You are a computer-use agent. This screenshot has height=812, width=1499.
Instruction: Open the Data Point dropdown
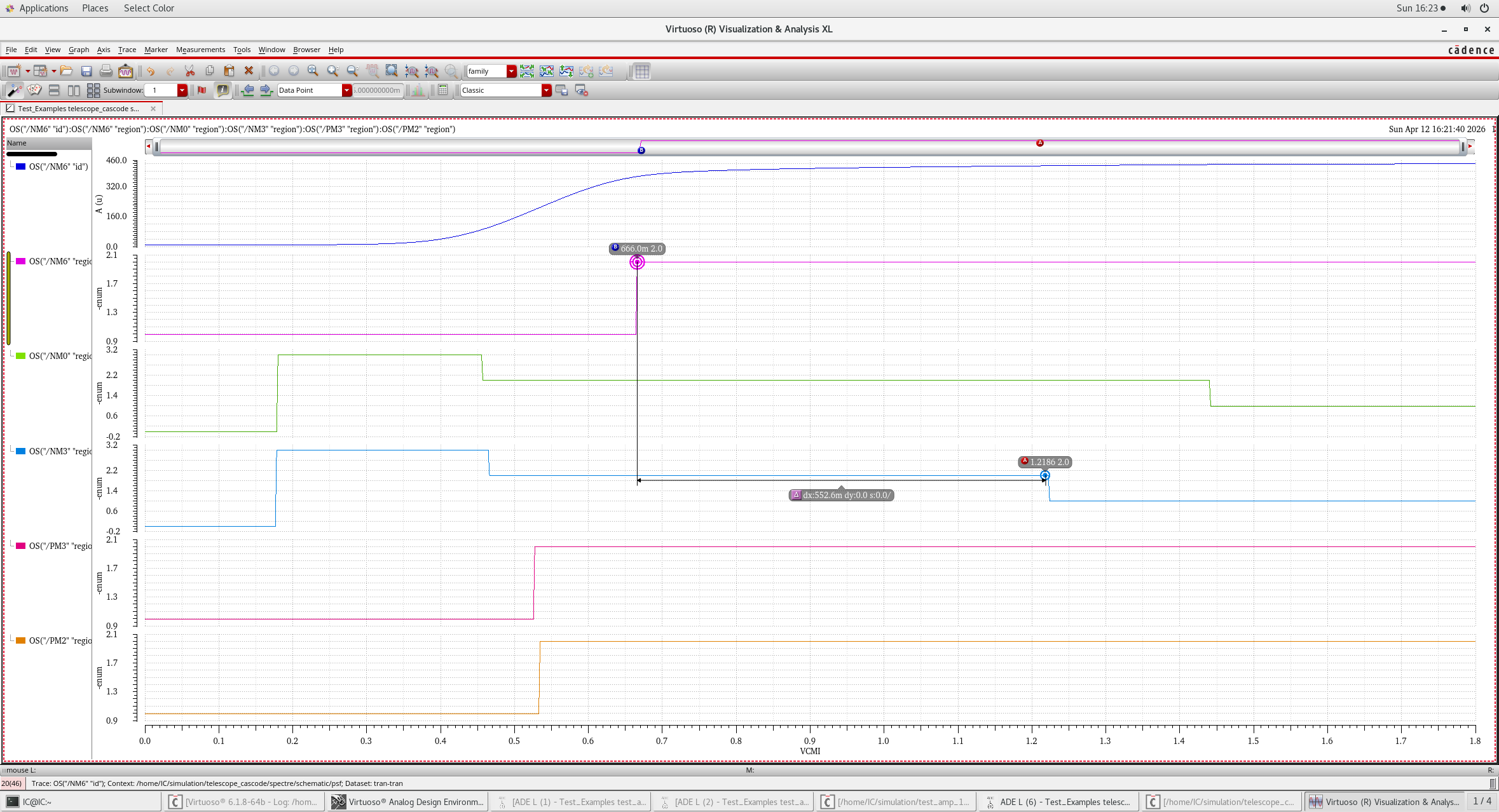(x=346, y=90)
